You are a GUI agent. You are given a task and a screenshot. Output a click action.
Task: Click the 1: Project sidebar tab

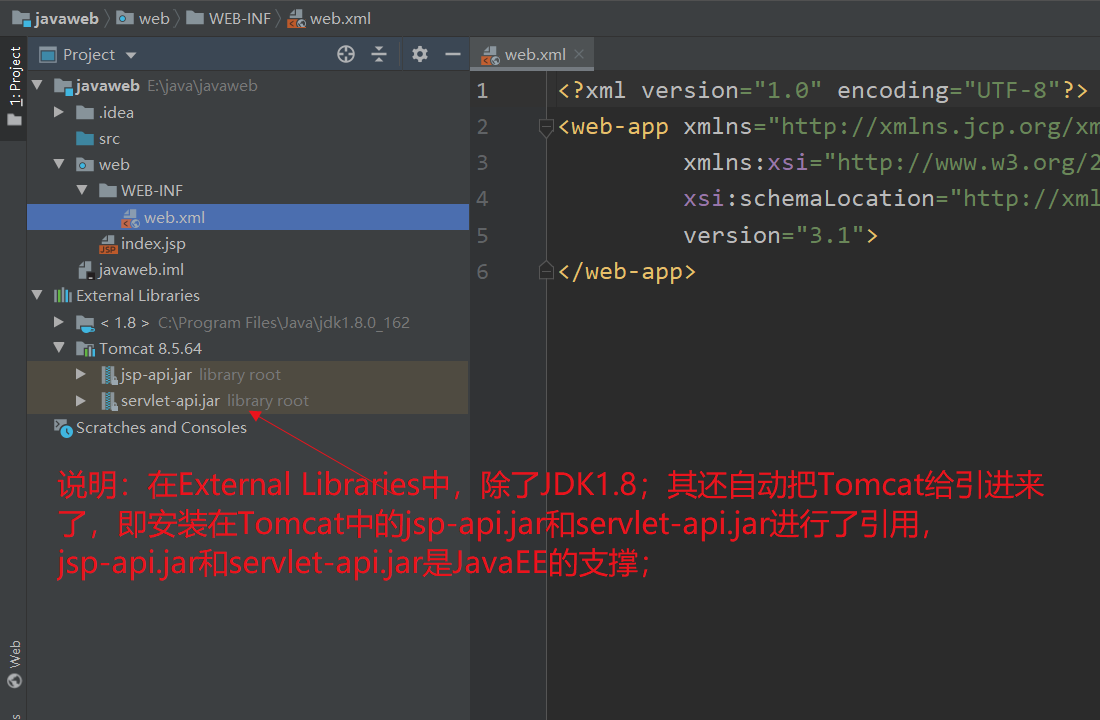coord(14,70)
